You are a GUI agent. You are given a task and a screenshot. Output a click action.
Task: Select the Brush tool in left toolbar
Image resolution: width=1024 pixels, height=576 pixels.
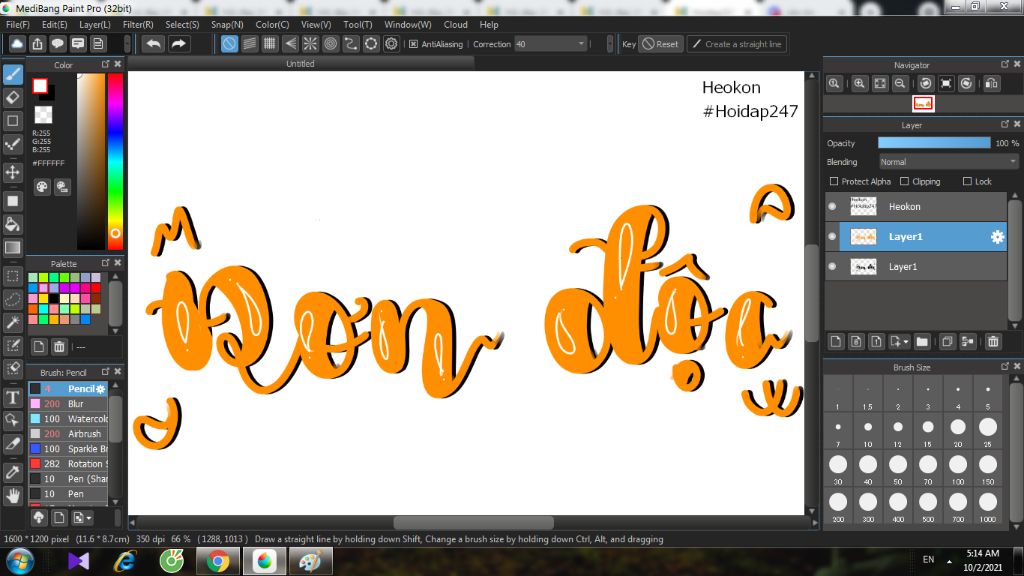pyautogui.click(x=13, y=74)
